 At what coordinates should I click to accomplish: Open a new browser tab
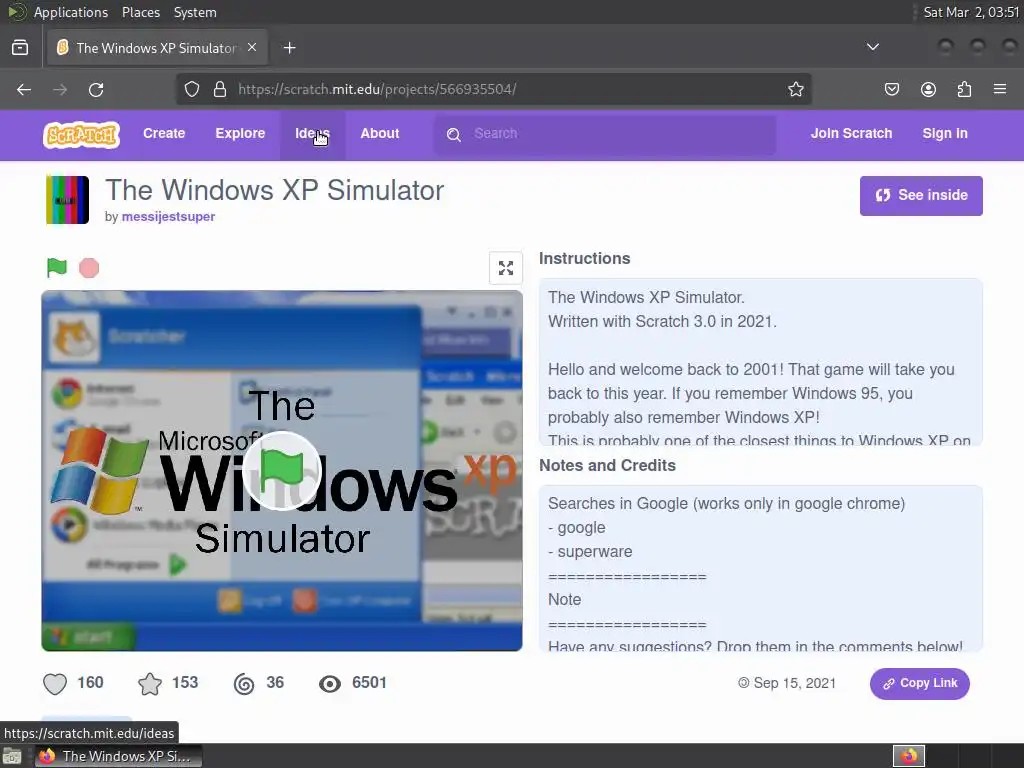[x=289, y=48]
